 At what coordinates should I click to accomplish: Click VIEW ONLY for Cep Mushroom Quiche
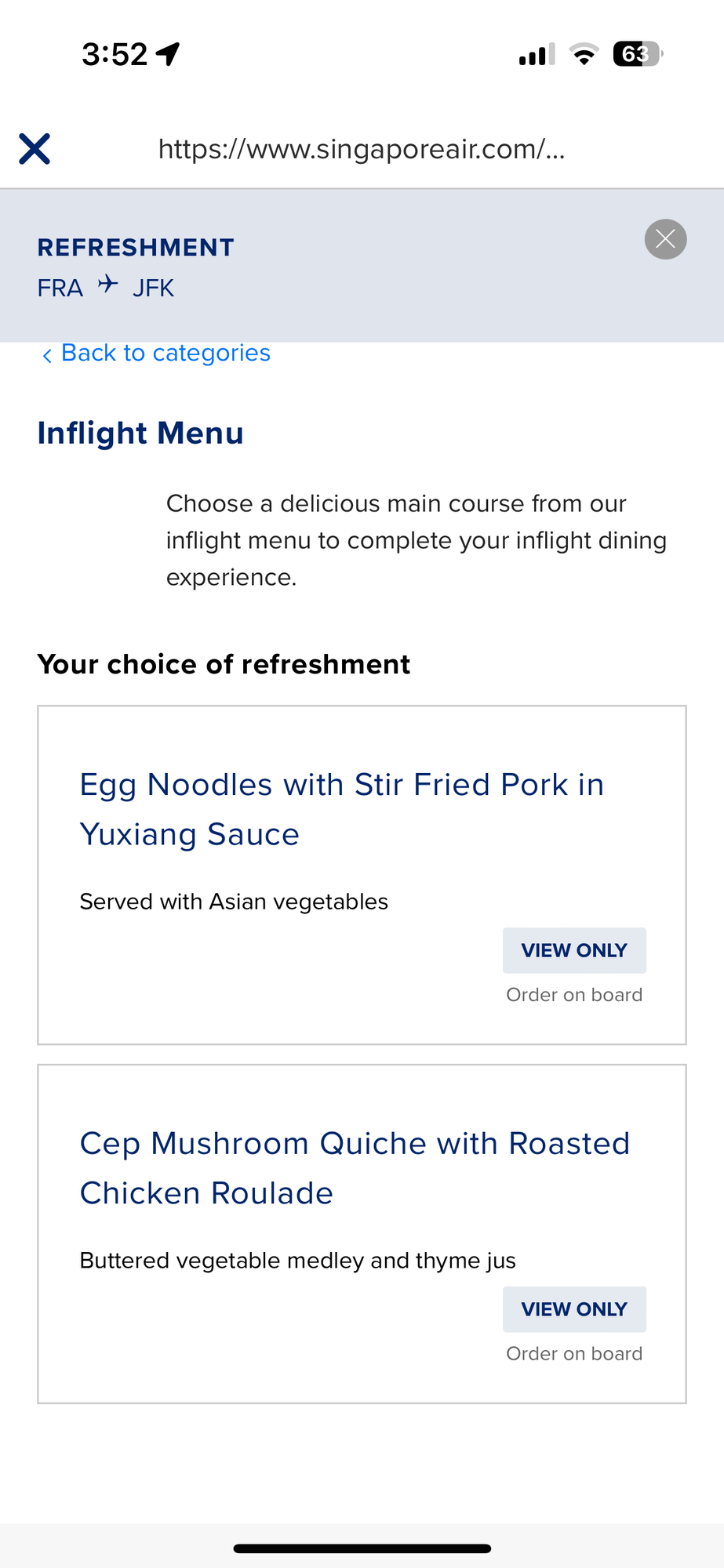(574, 1309)
